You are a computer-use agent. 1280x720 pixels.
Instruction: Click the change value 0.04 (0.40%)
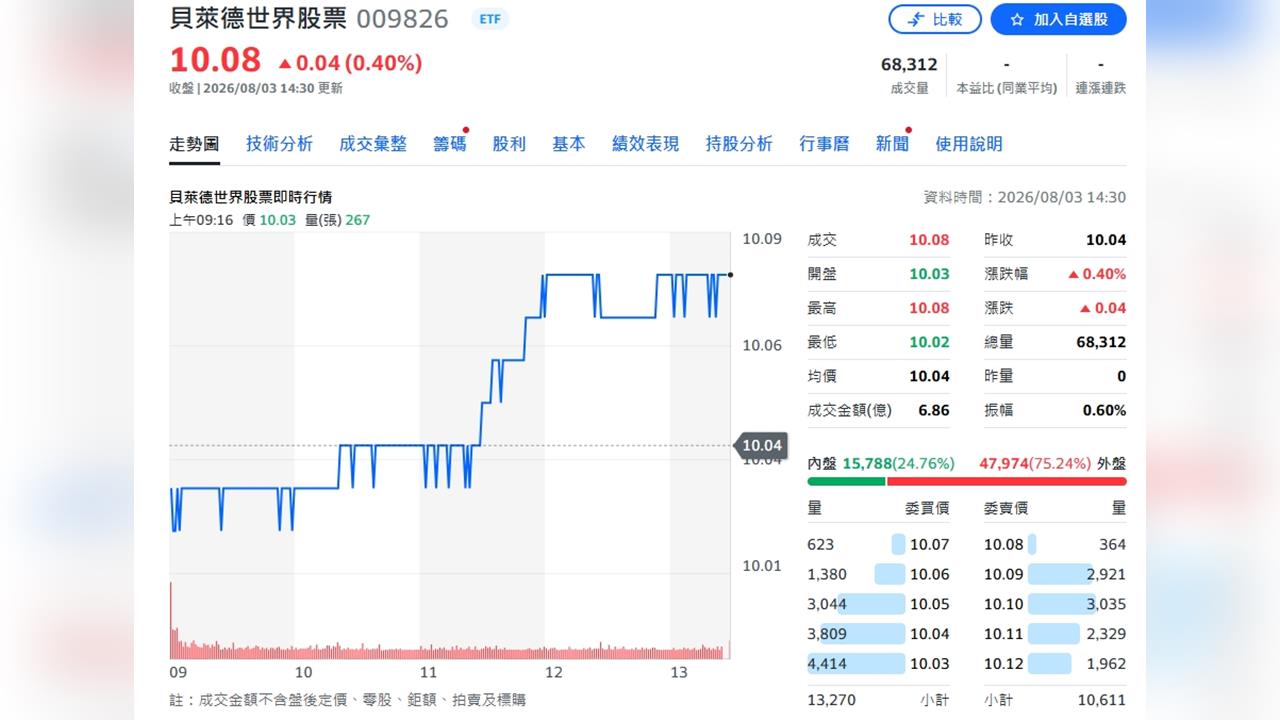point(350,63)
